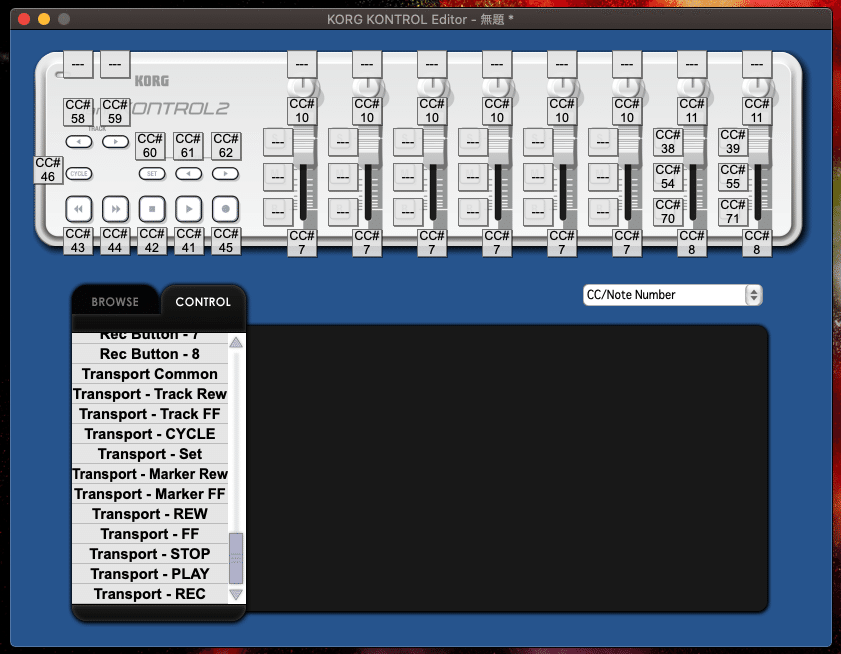This screenshot has height=654, width=841.
Task: Select the CC# 55 mute button label
Action: (733, 177)
